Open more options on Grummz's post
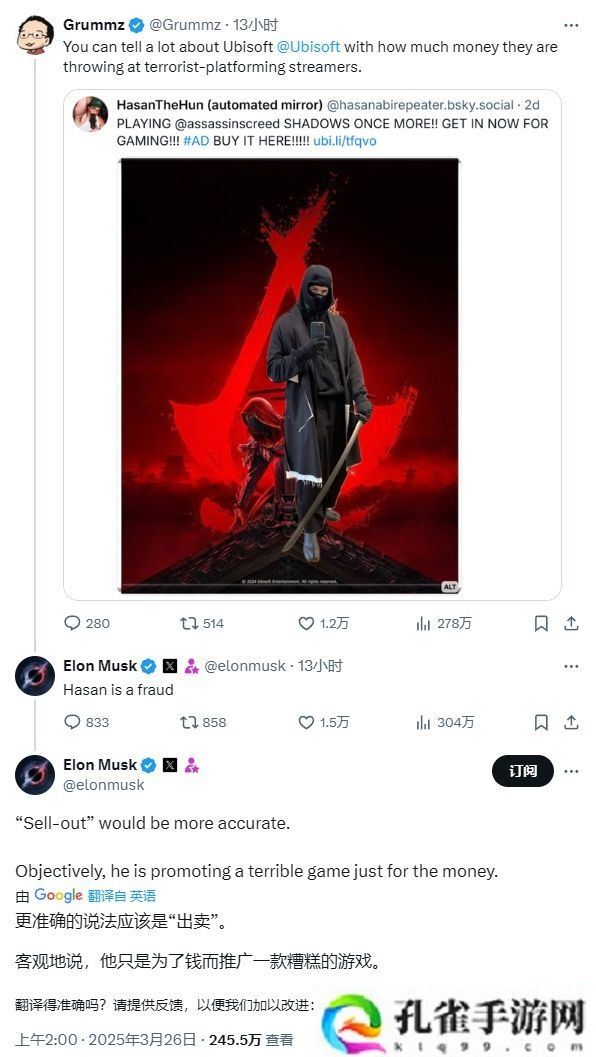The height and width of the screenshot is (1057, 596). point(571,25)
